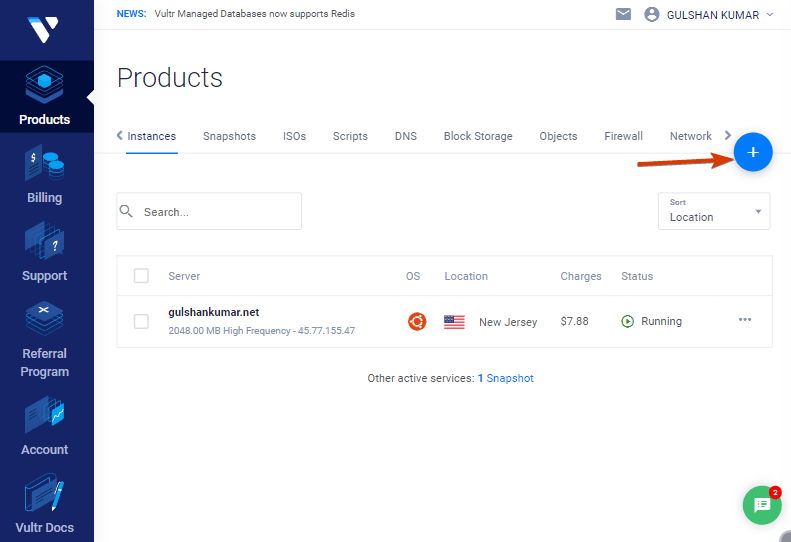791x542 pixels.
Task: Click the Running status play icon
Action: pos(627,321)
